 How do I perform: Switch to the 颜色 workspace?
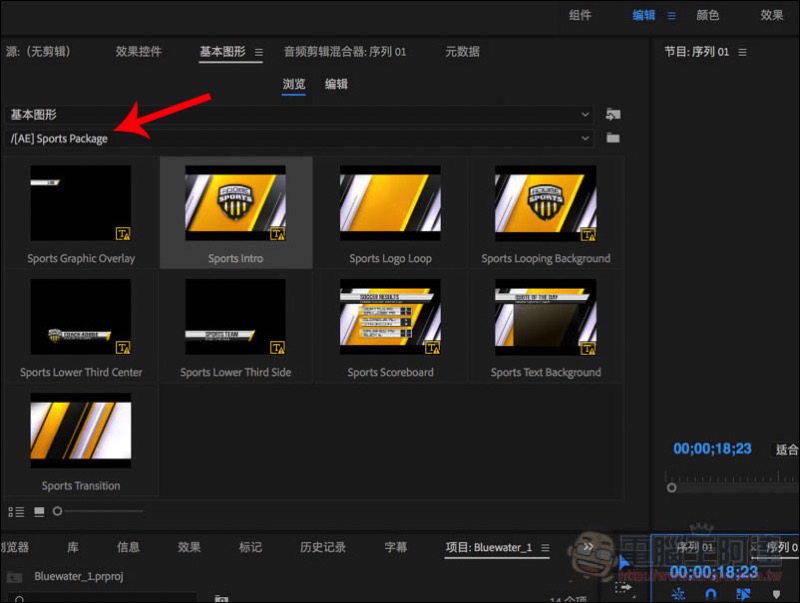point(708,15)
